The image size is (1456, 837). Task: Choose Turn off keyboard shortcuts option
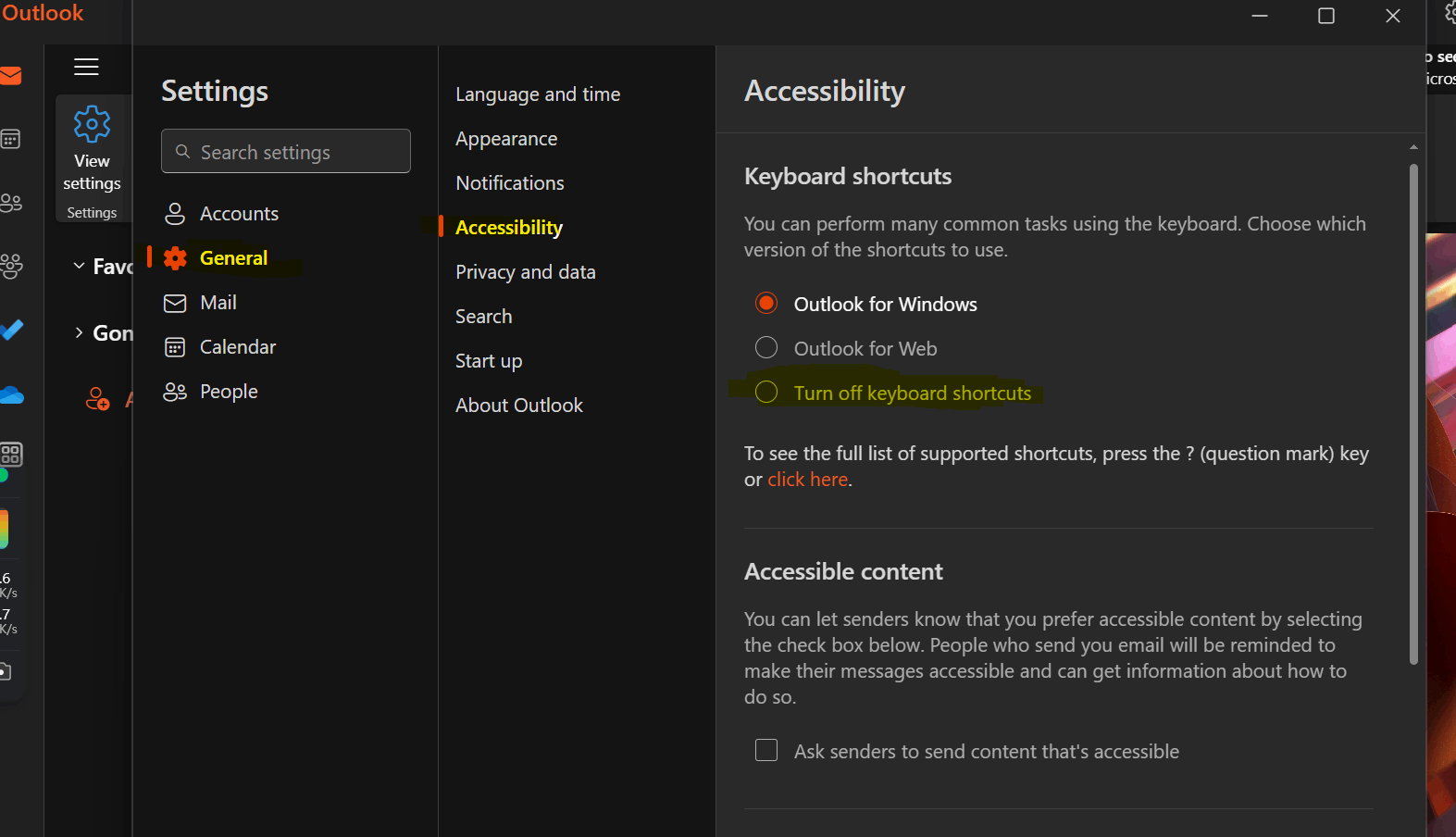(766, 393)
